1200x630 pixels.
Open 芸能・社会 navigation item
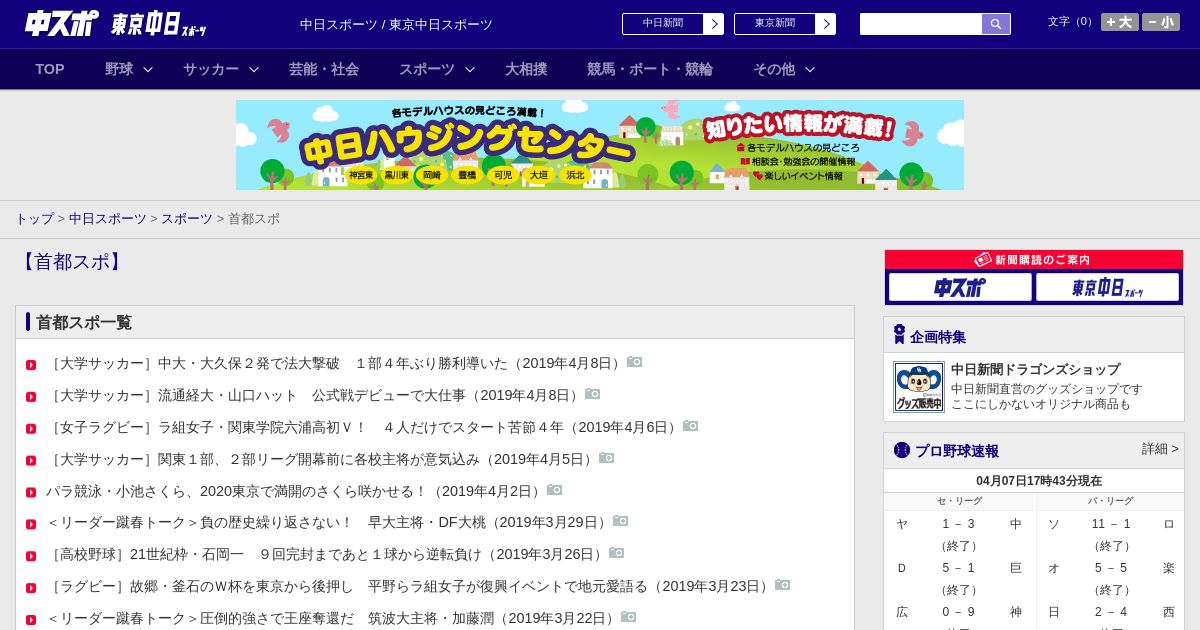coord(324,69)
